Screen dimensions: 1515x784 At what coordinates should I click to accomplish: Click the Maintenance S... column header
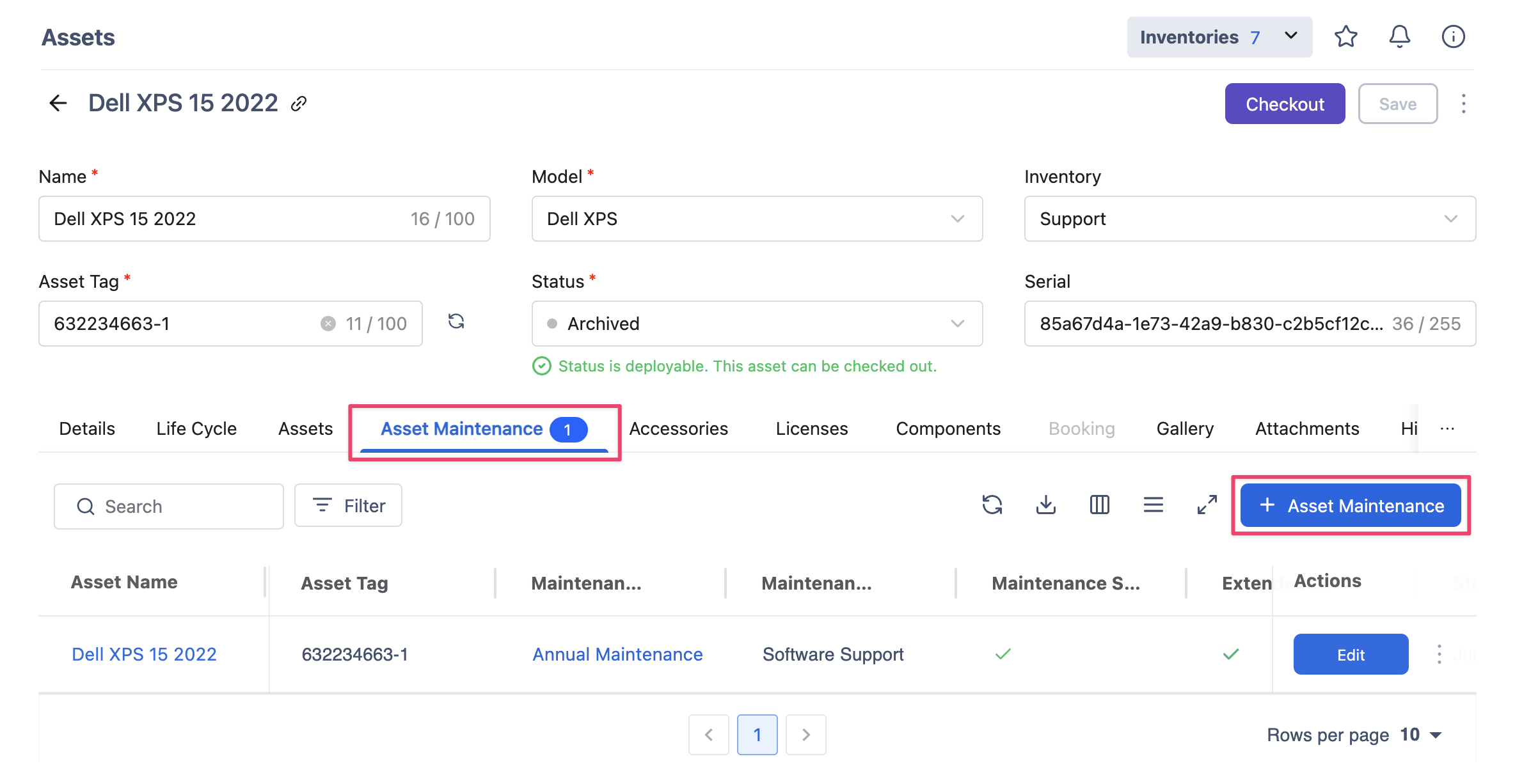point(1066,583)
